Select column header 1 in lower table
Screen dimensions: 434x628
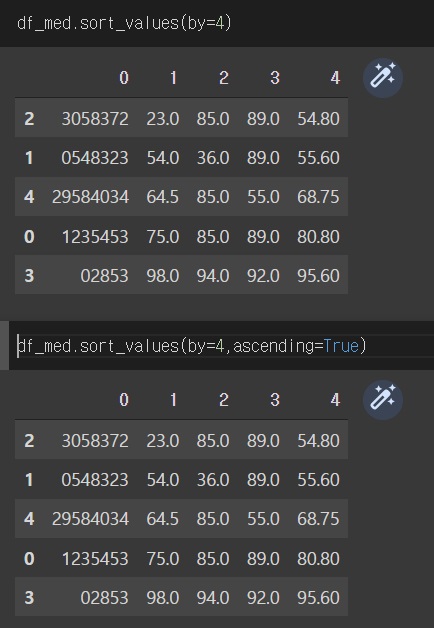pyautogui.click(x=173, y=400)
